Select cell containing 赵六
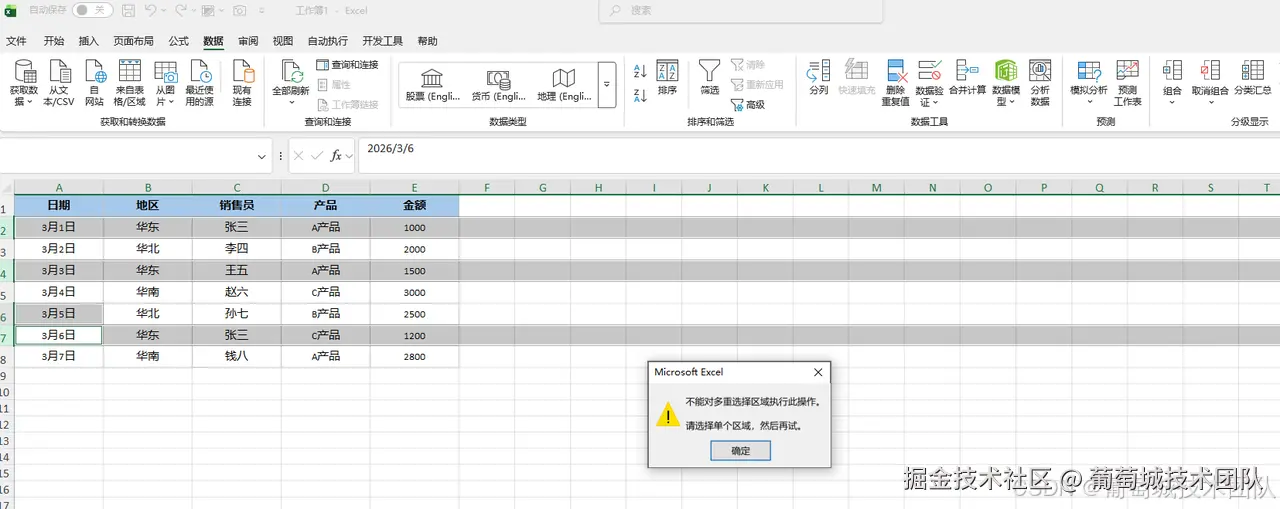 pyautogui.click(x=237, y=292)
